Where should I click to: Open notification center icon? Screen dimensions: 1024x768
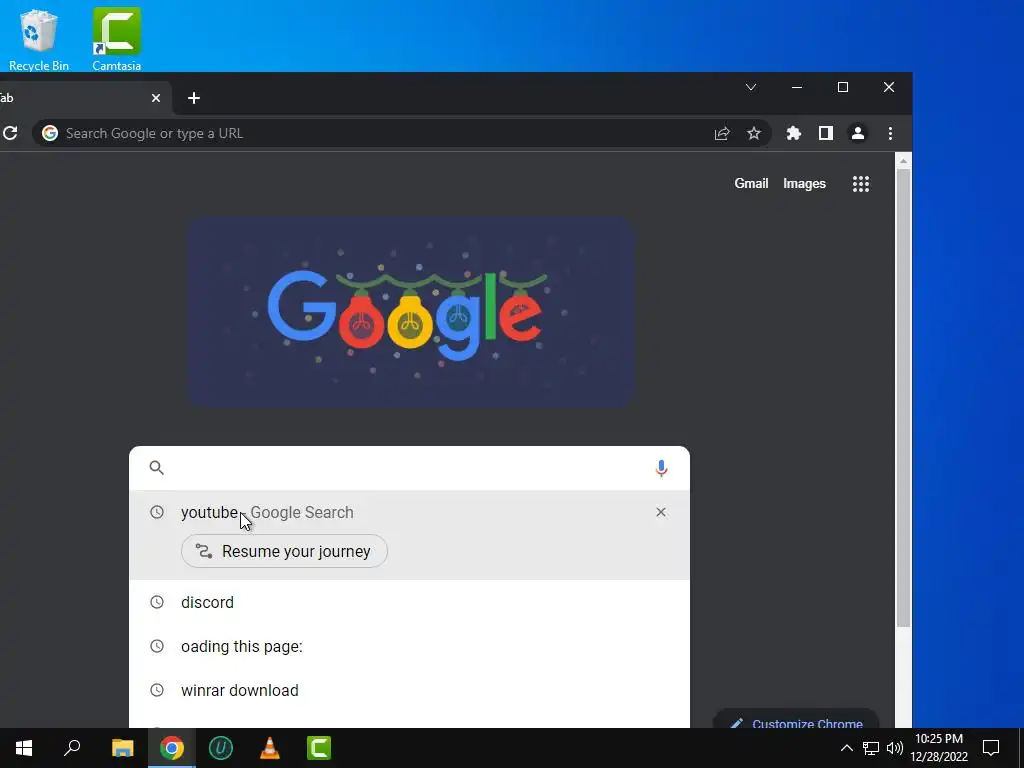point(991,748)
